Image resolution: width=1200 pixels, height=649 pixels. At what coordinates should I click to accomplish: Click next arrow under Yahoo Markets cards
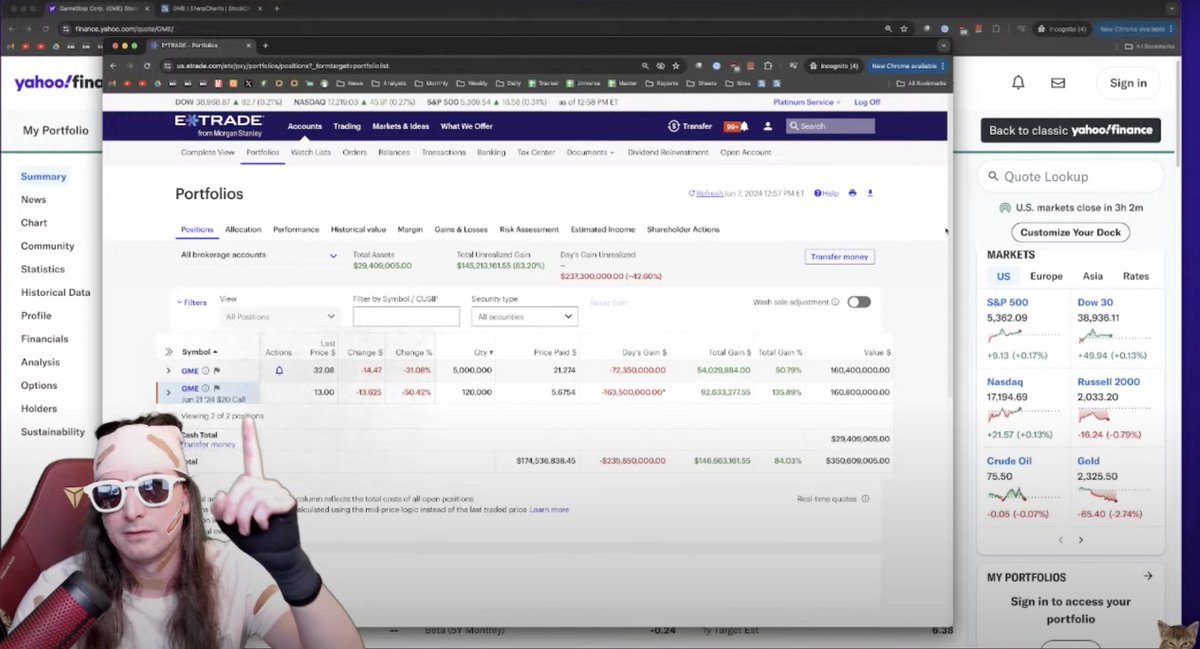pos(1081,540)
